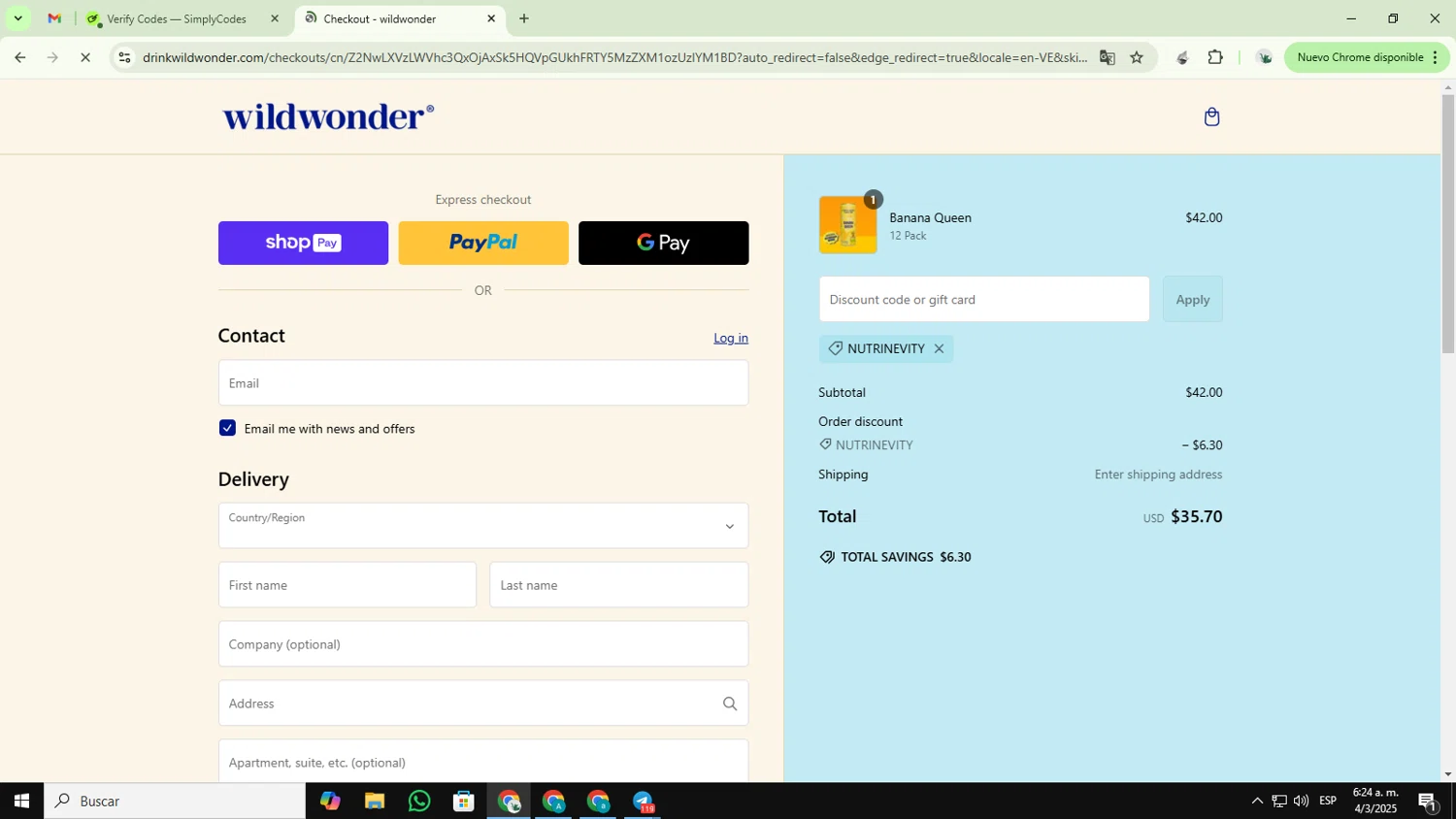Click the scrollbar down arrow
This screenshot has width=1456, height=819.
1447,773
